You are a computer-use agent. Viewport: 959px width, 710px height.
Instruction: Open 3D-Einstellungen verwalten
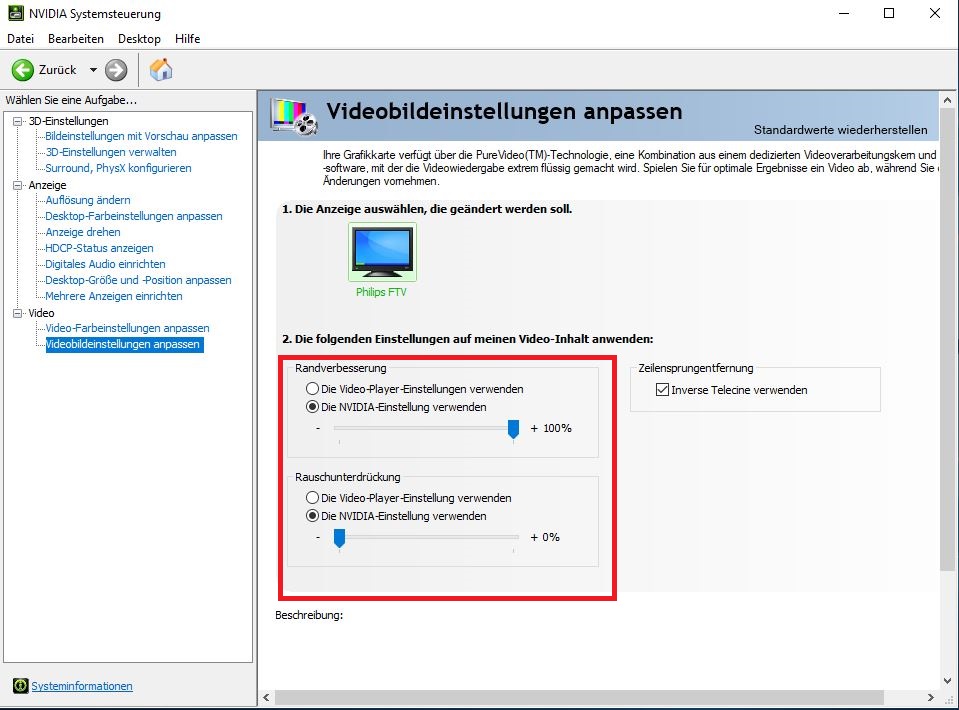pos(111,152)
